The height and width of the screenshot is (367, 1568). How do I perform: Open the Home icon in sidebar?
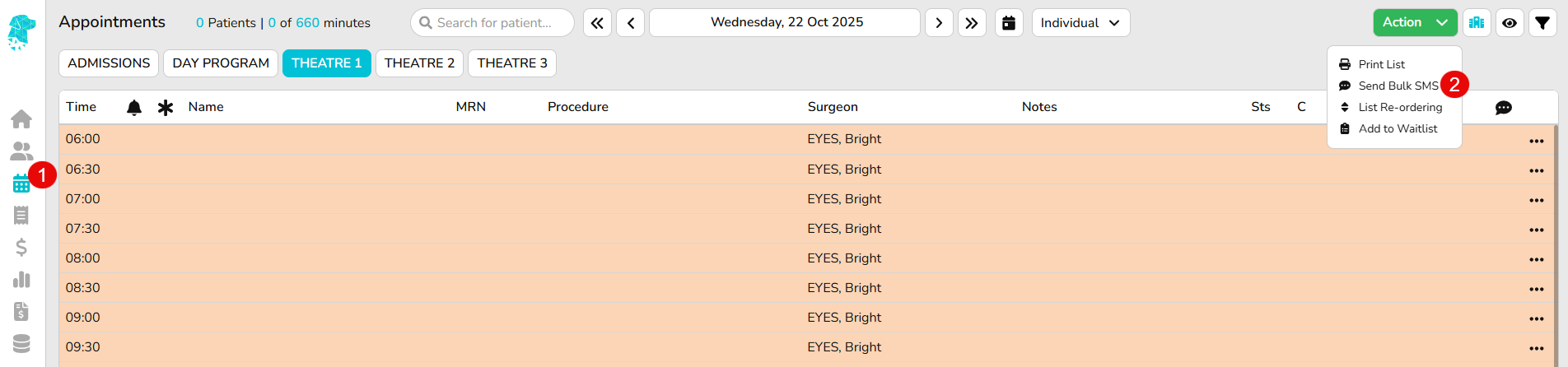pos(21,119)
